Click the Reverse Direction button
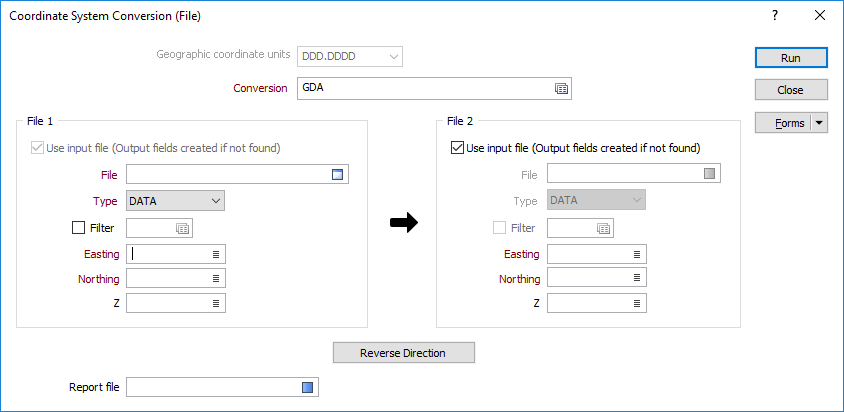The image size is (844, 412). tap(404, 353)
